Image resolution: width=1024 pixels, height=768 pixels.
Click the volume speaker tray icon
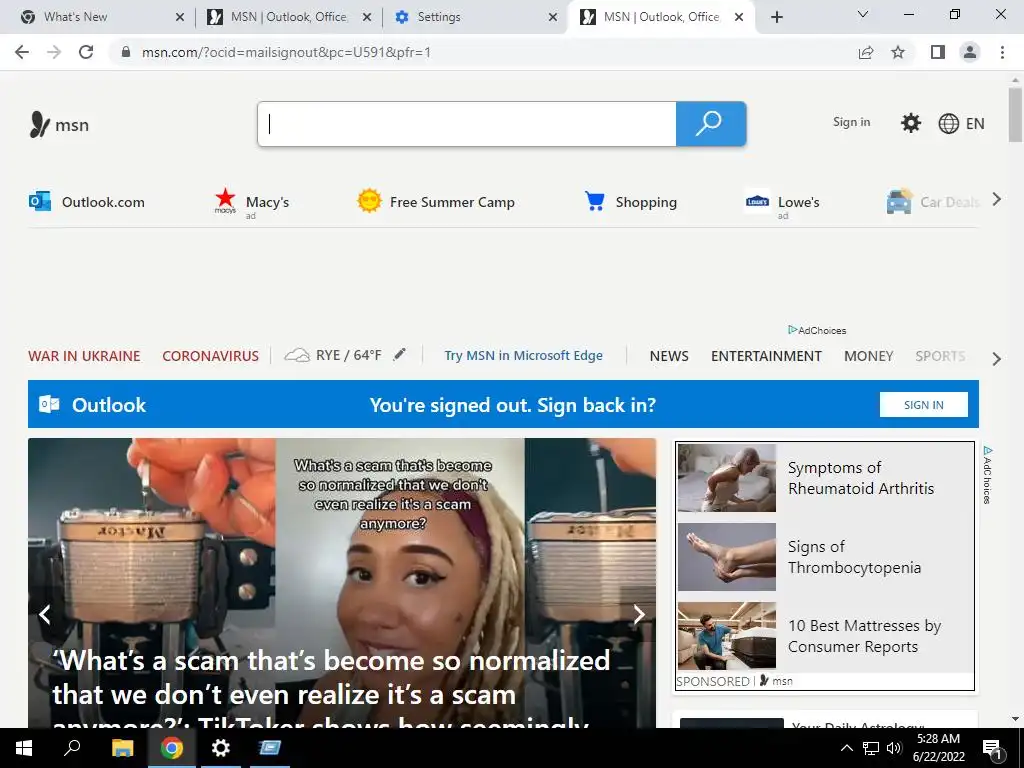point(894,748)
